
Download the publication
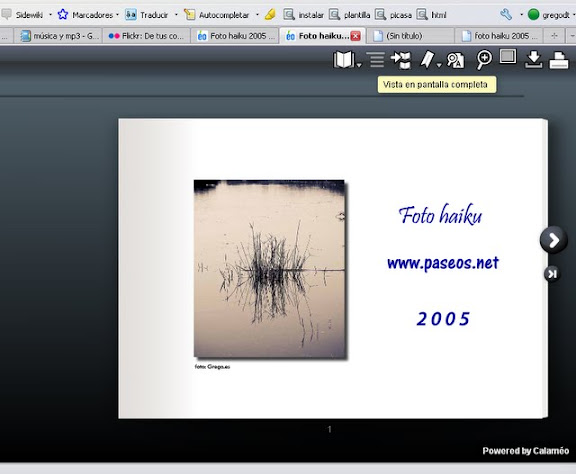(x=533, y=60)
